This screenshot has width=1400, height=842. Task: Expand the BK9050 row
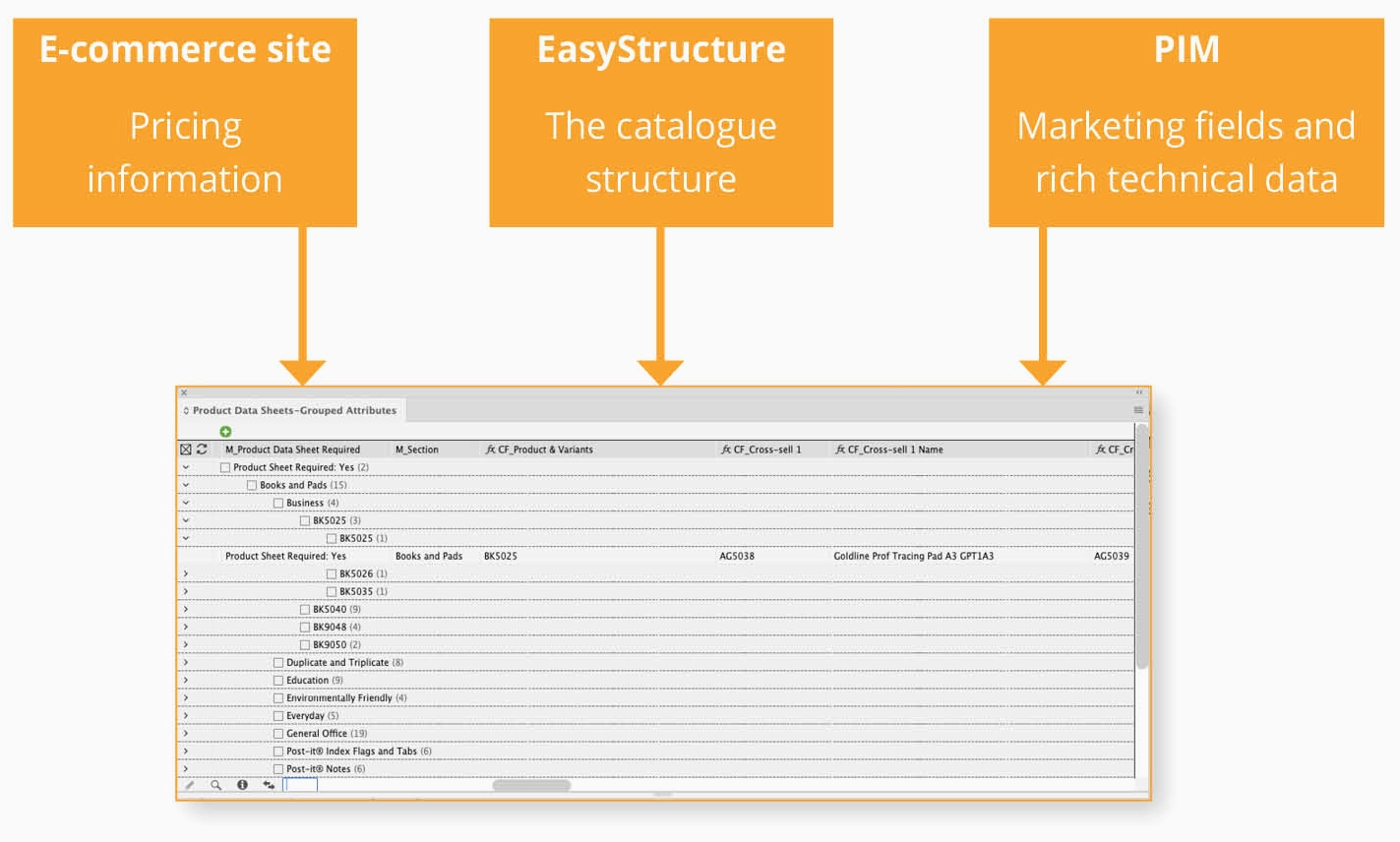pos(186,644)
